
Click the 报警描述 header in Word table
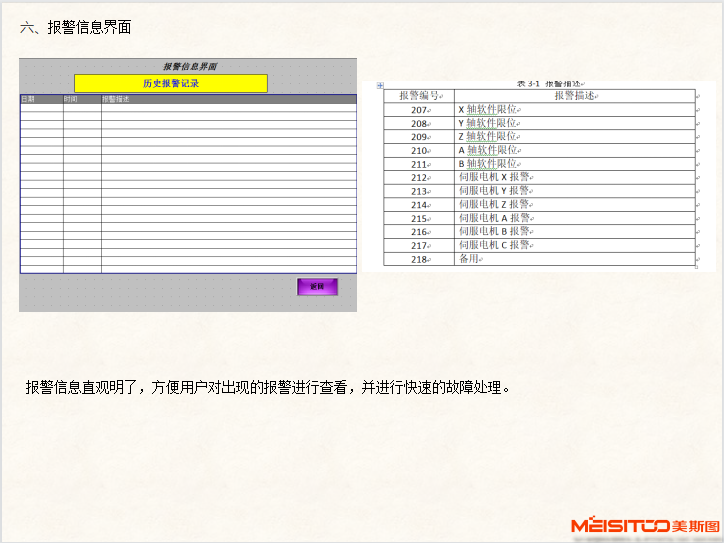(574, 96)
